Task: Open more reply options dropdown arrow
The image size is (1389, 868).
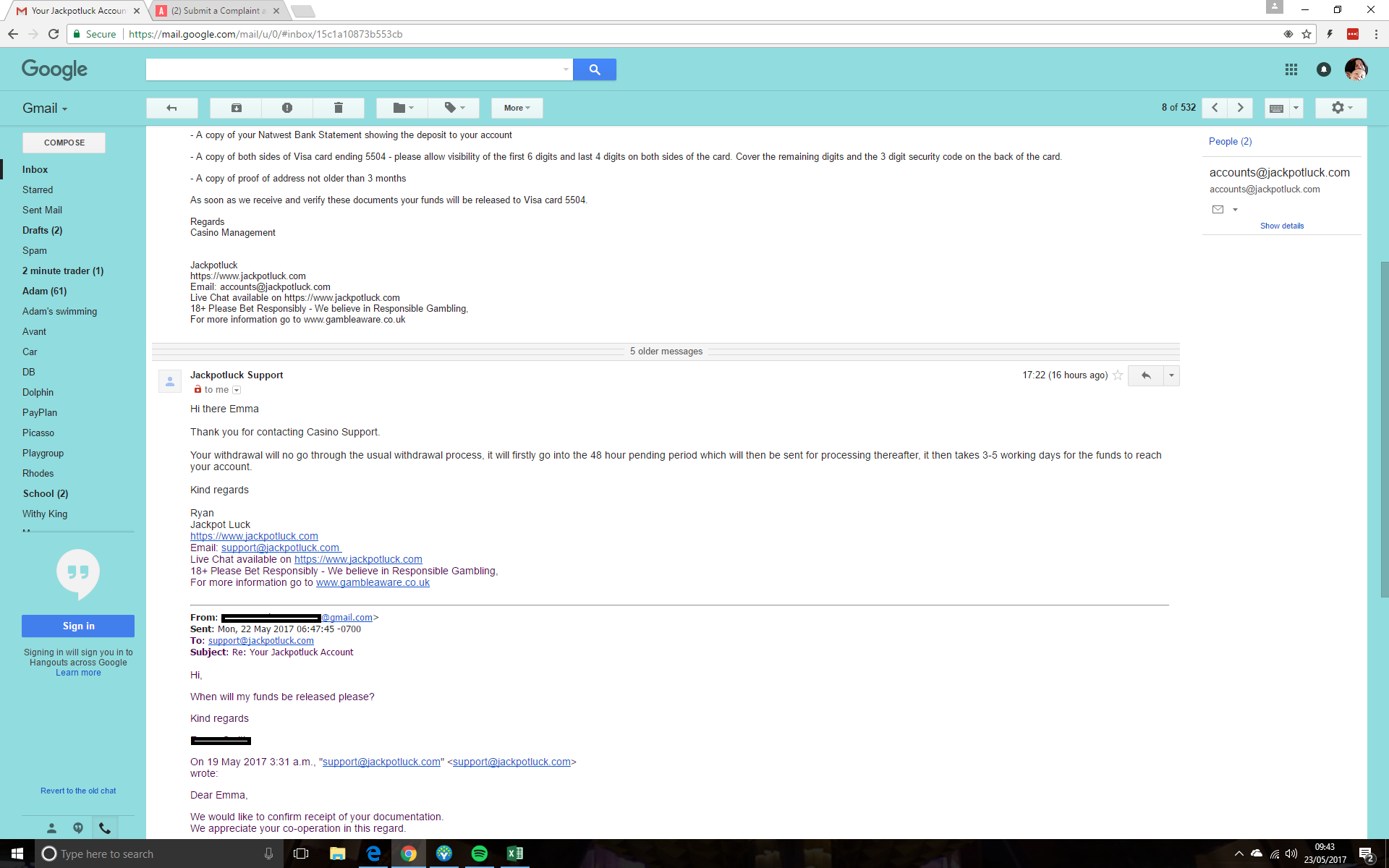Action: [x=1171, y=375]
